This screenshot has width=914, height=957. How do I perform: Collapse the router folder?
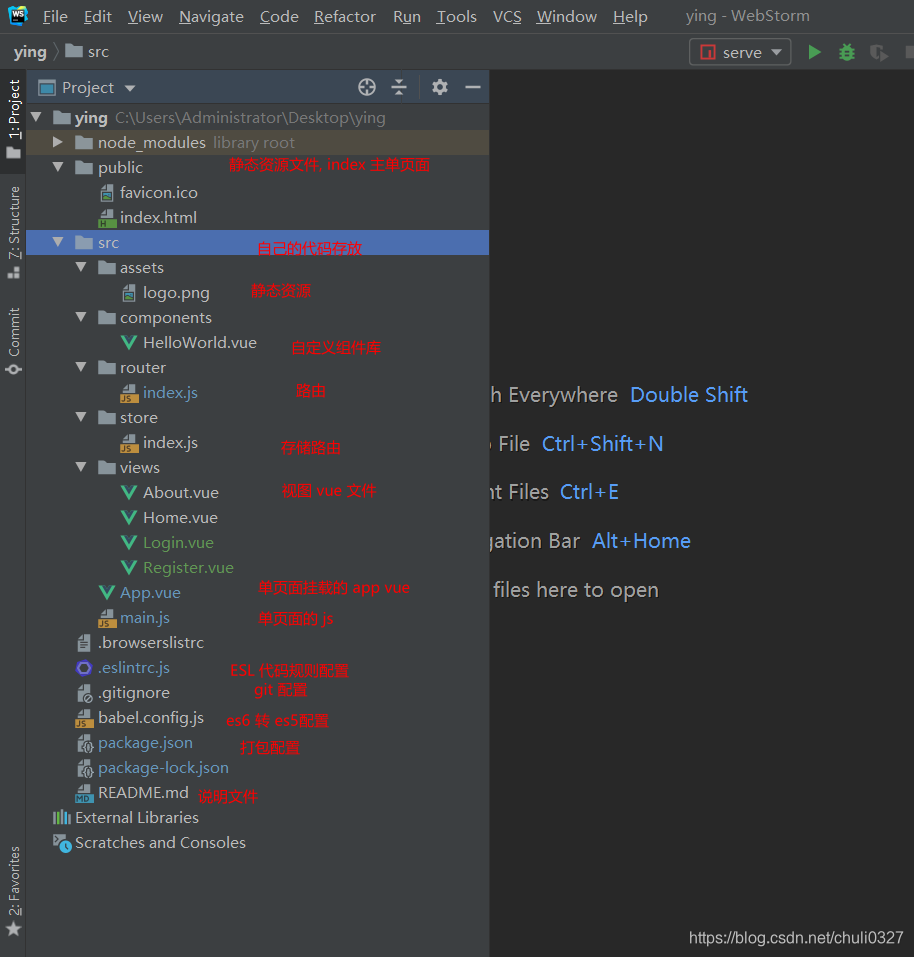(81, 367)
